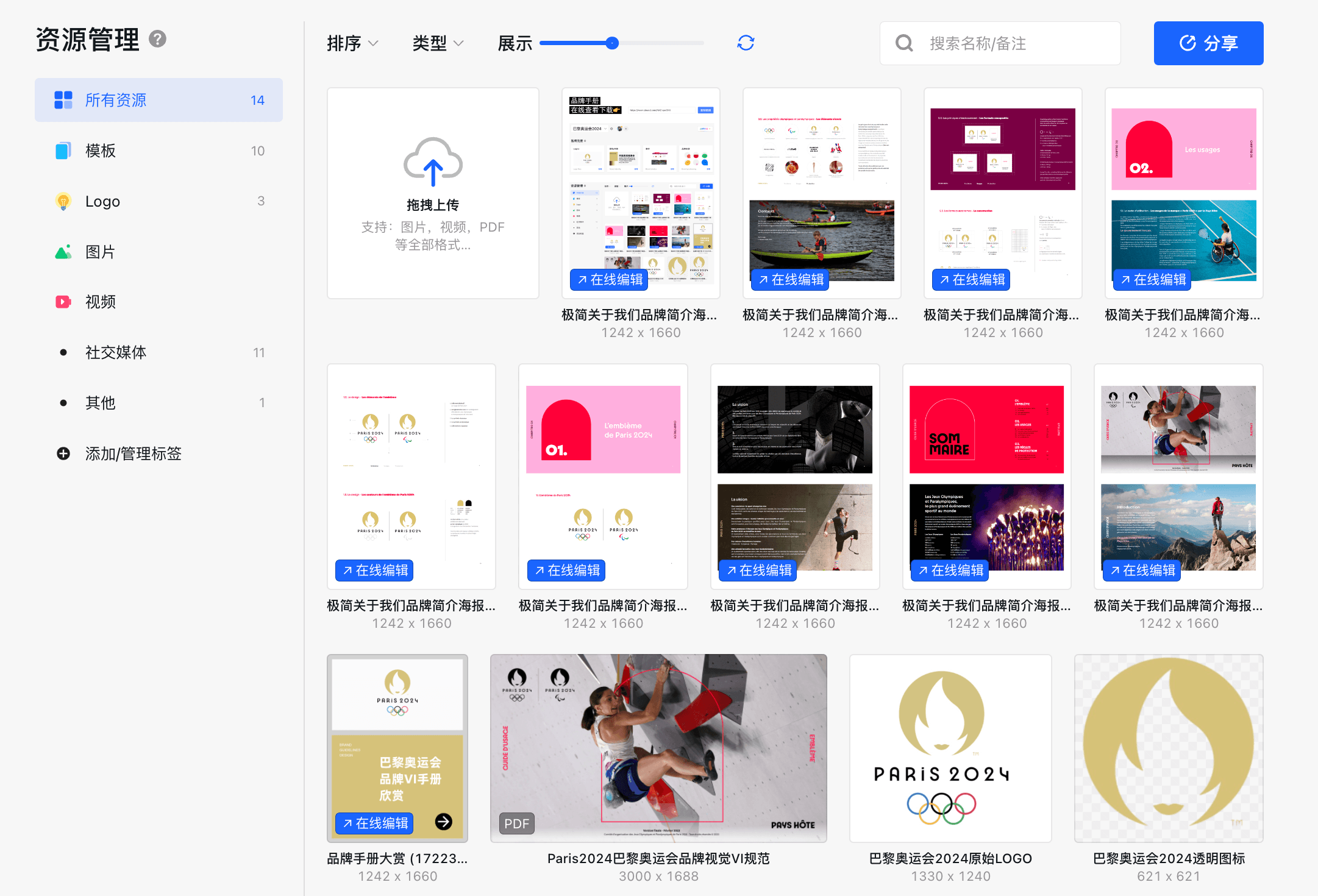Screen dimensions: 1318x896
Task: Select 模板 category in sidebar
Action: tap(159, 151)
